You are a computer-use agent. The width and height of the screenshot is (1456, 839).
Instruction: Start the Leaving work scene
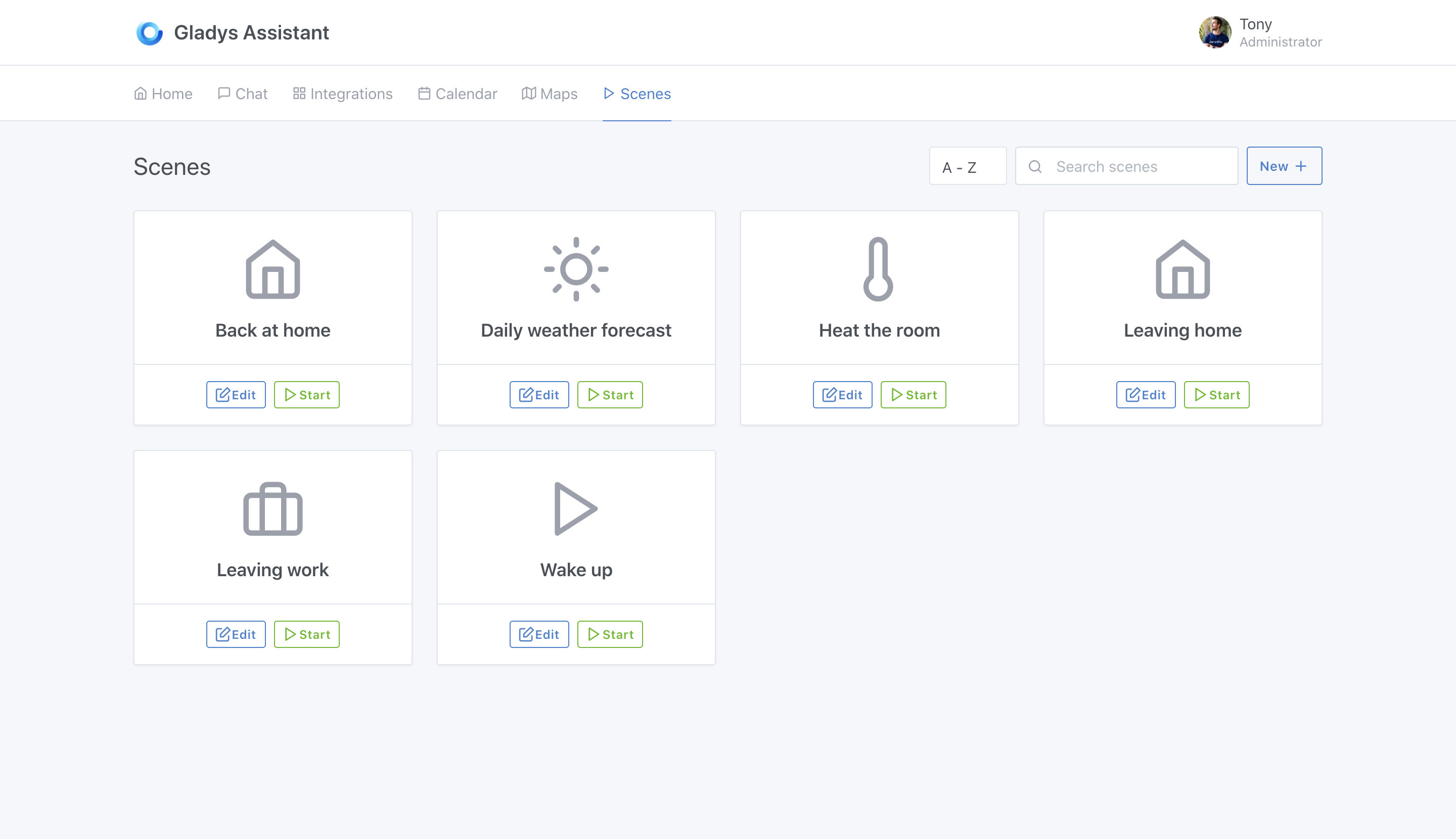click(306, 634)
